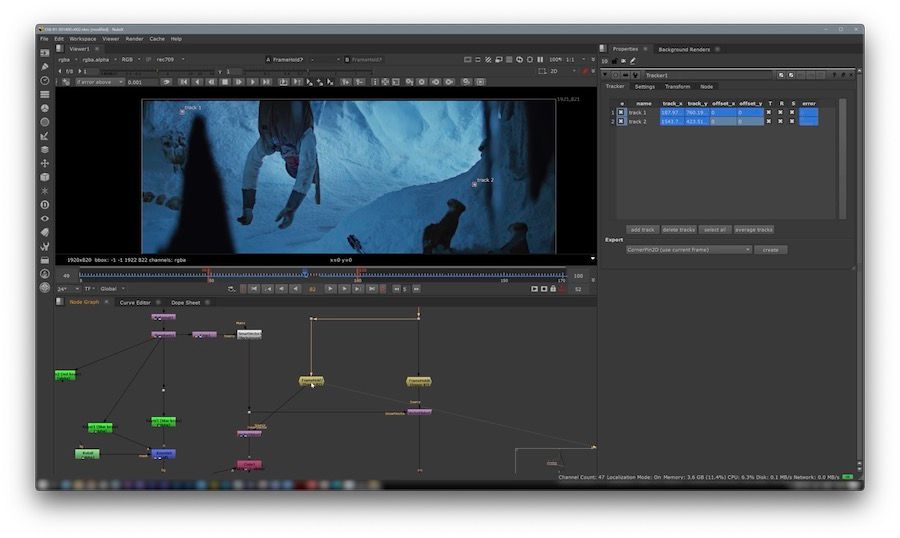
Task: Open the rgba.alpha channel dropdown
Action: click(99, 60)
